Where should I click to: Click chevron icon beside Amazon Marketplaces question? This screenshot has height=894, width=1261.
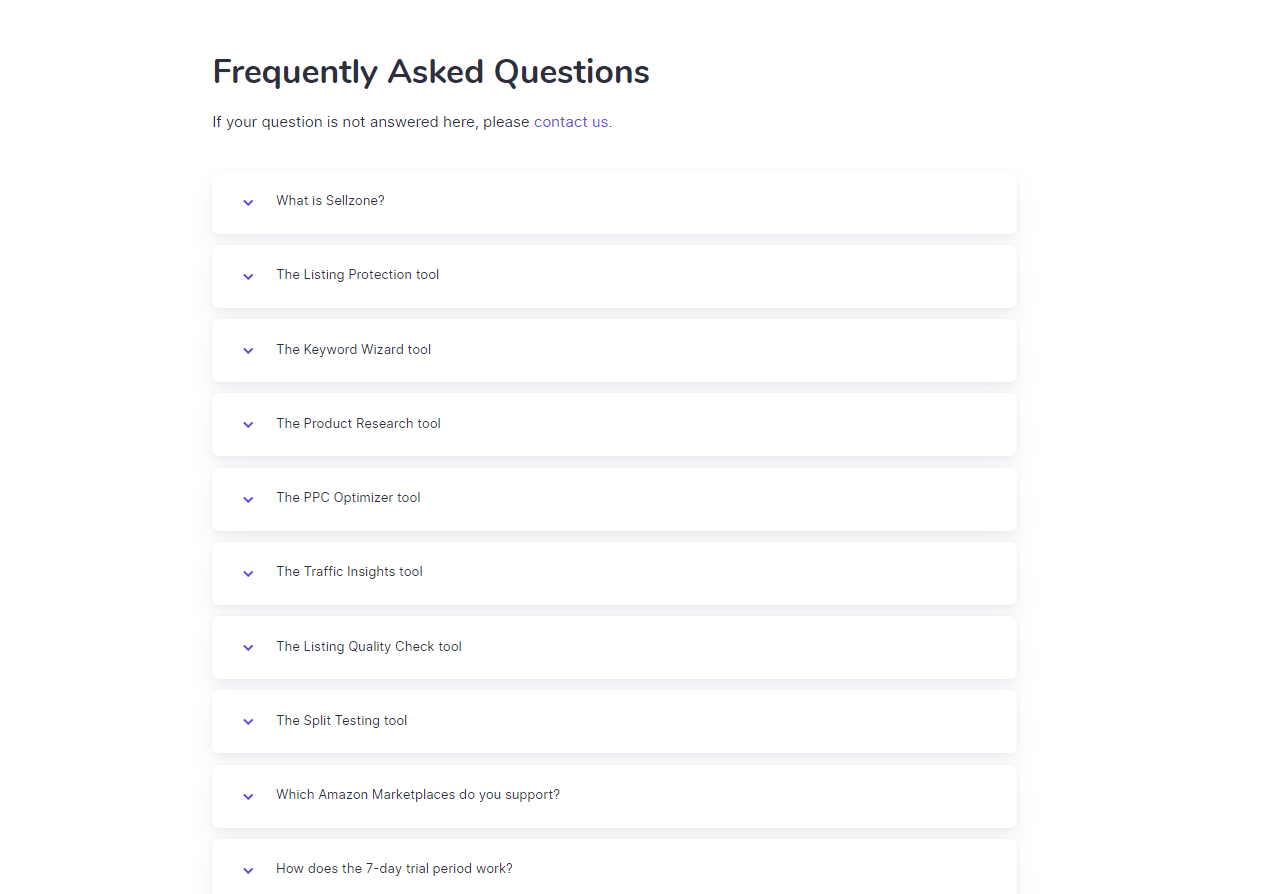pyautogui.click(x=248, y=796)
